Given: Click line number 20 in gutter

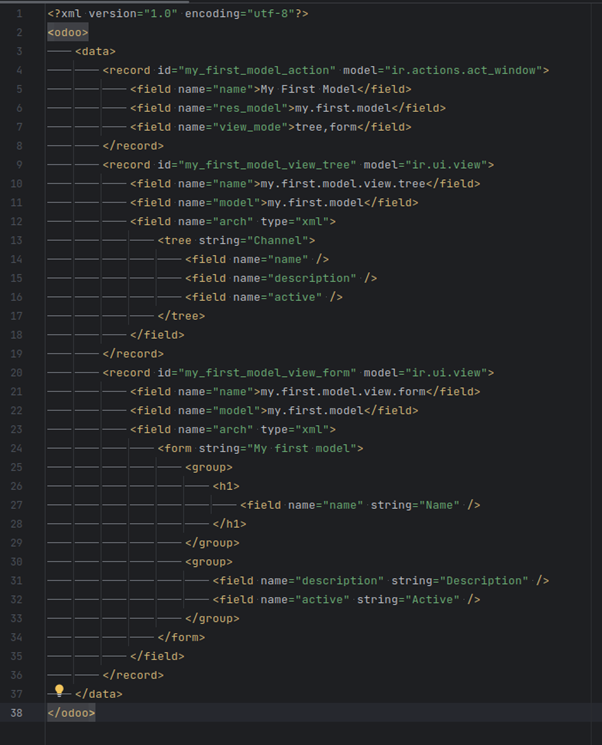Looking at the screenshot, I should 17,373.
